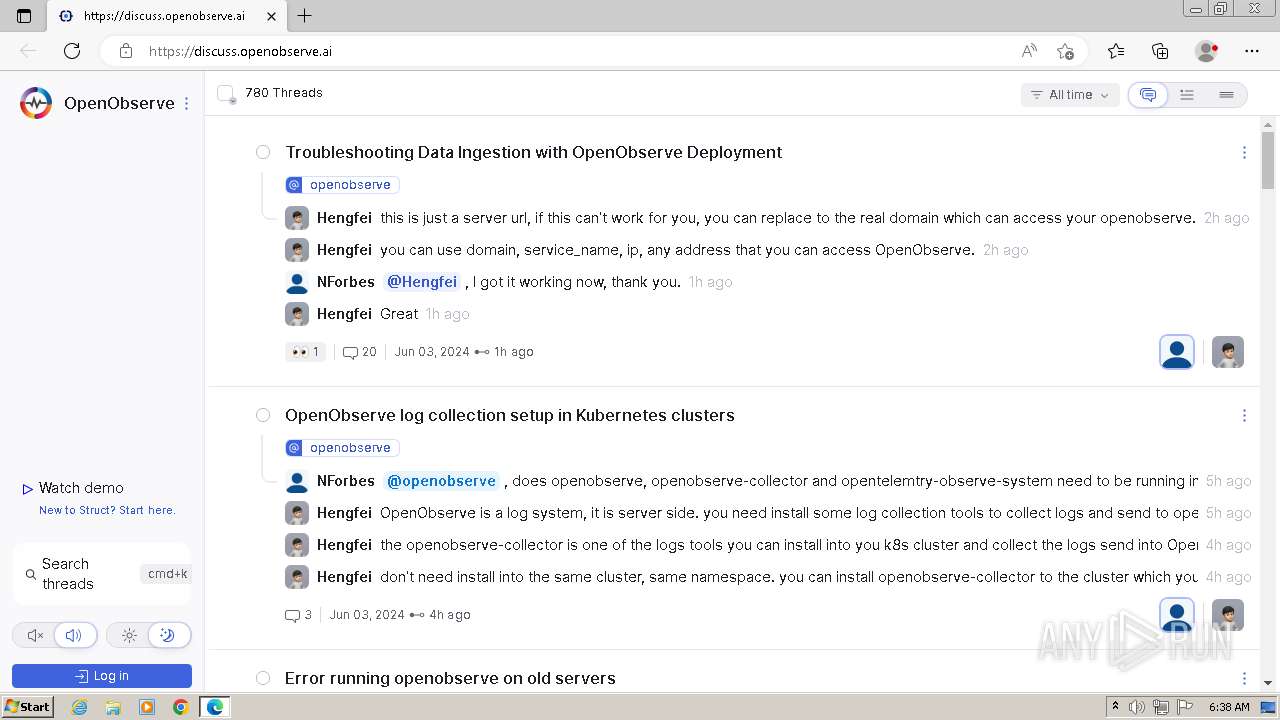Open the Edge Settings and more menu
The width and height of the screenshot is (1280, 720).
tap(1252, 51)
